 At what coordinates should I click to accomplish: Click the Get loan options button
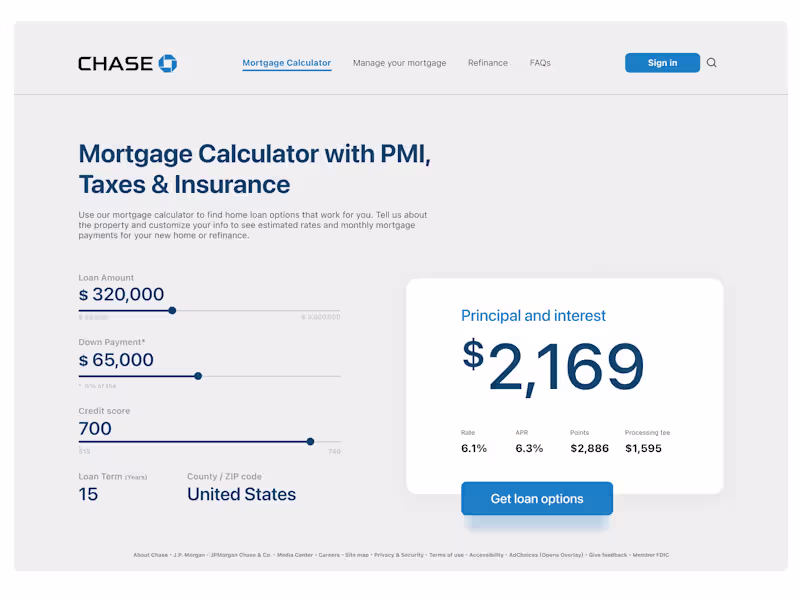(536, 499)
